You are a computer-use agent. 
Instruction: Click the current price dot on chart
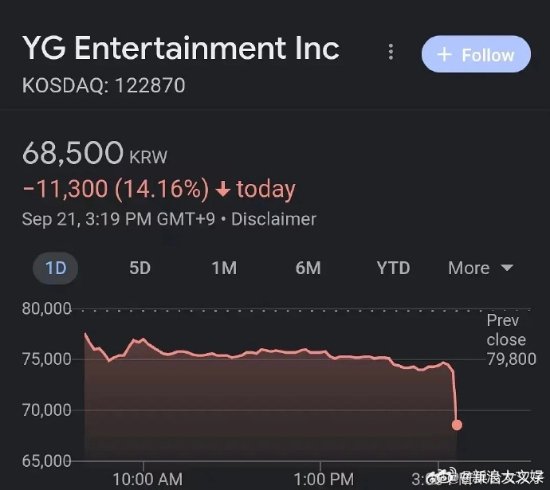tap(457, 425)
